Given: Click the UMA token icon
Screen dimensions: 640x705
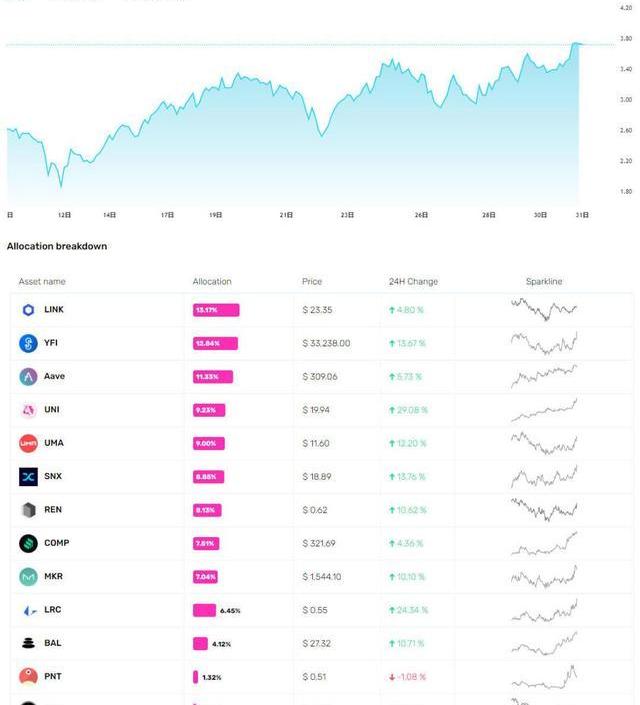Looking at the screenshot, I should click(28, 443).
